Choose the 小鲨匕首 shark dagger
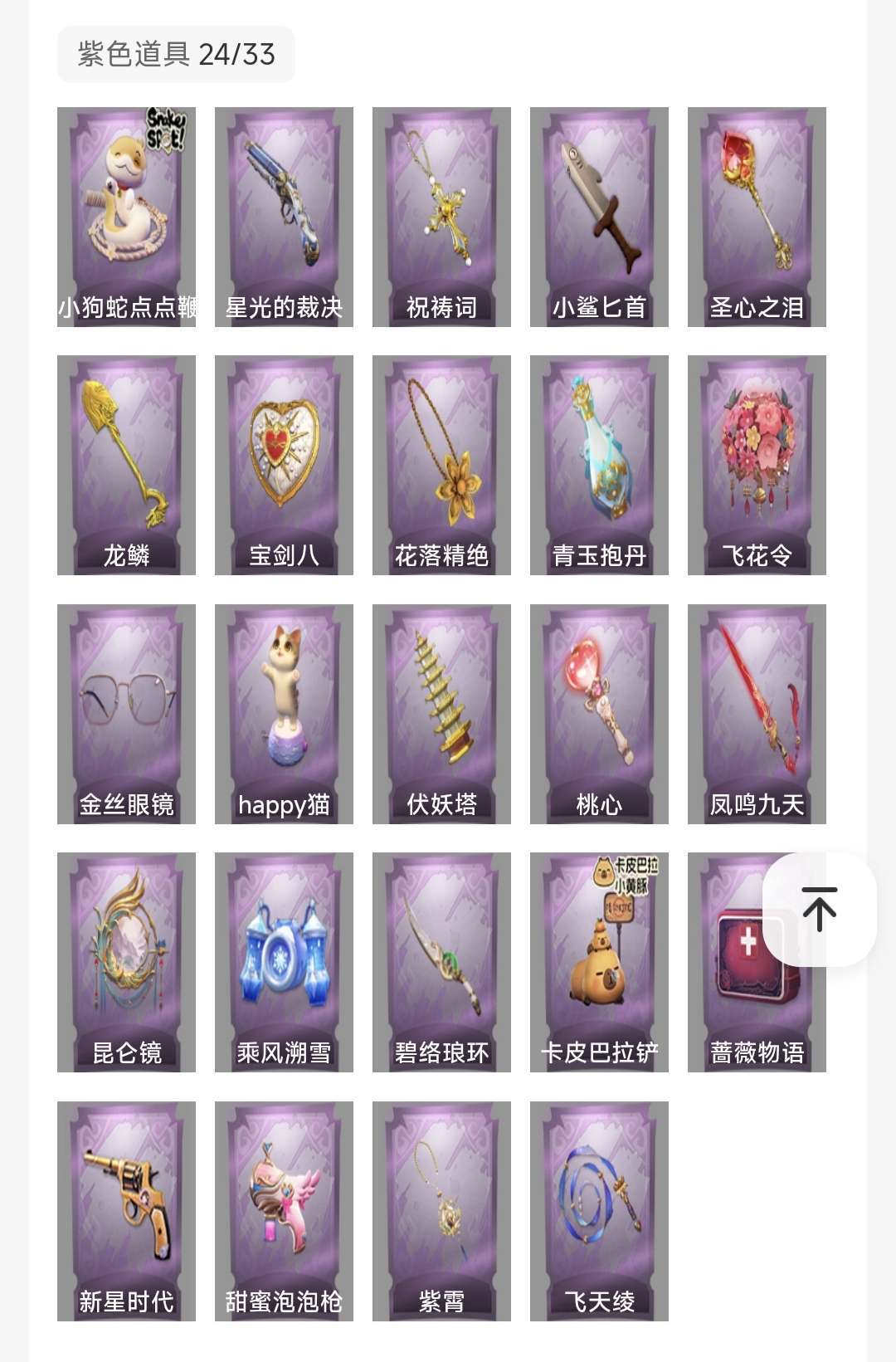 click(x=599, y=217)
